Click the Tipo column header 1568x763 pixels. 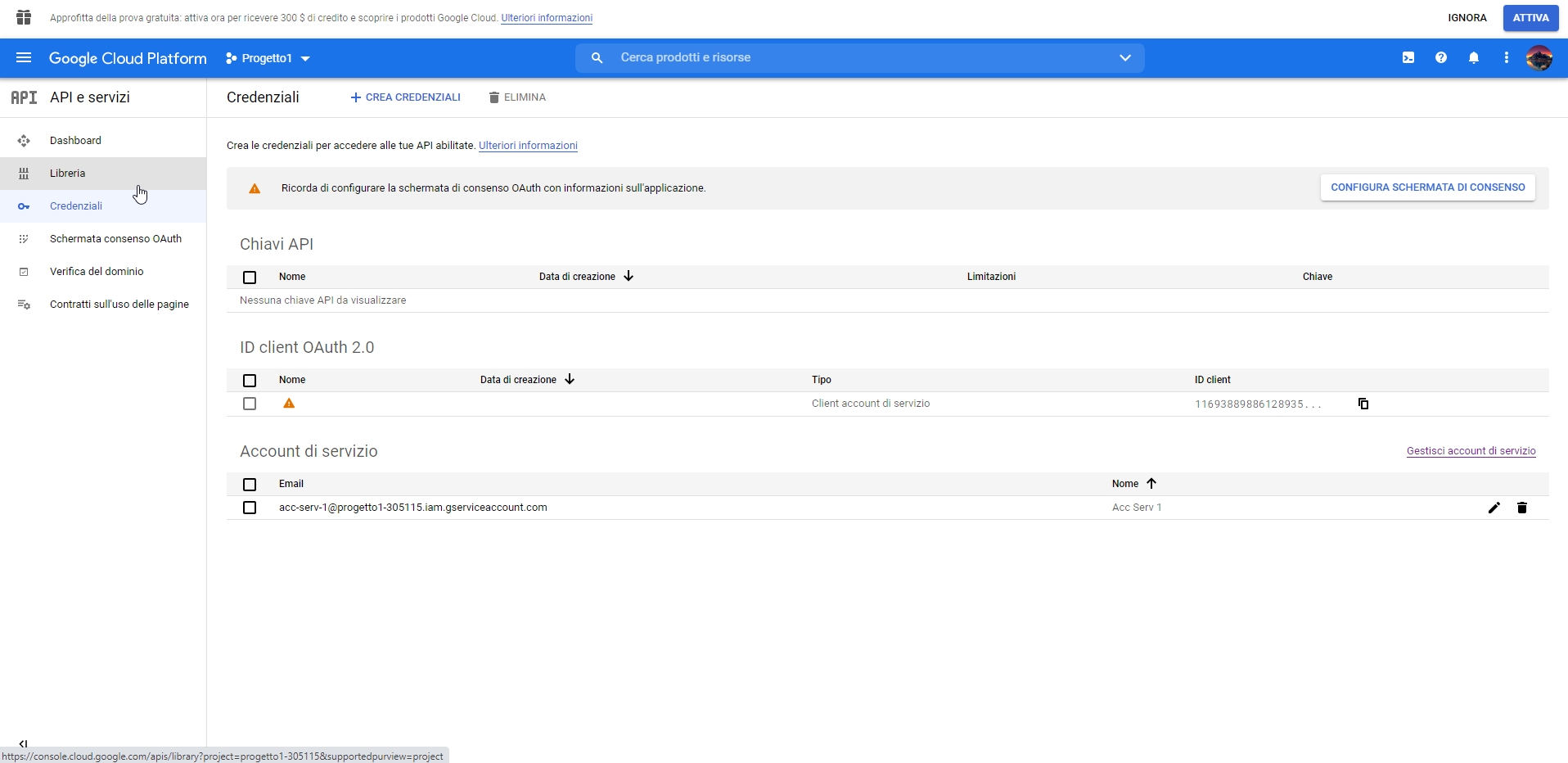(x=822, y=380)
